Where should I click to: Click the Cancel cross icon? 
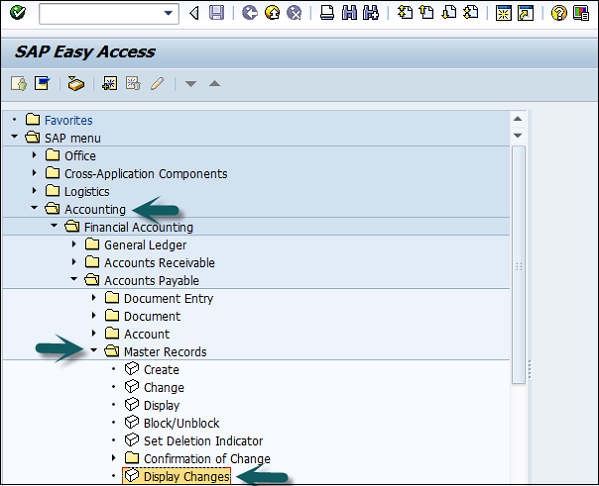pos(294,13)
